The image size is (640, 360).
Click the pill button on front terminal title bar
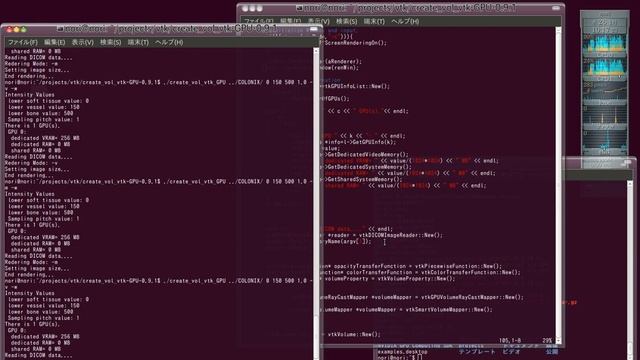[x=313, y=29]
